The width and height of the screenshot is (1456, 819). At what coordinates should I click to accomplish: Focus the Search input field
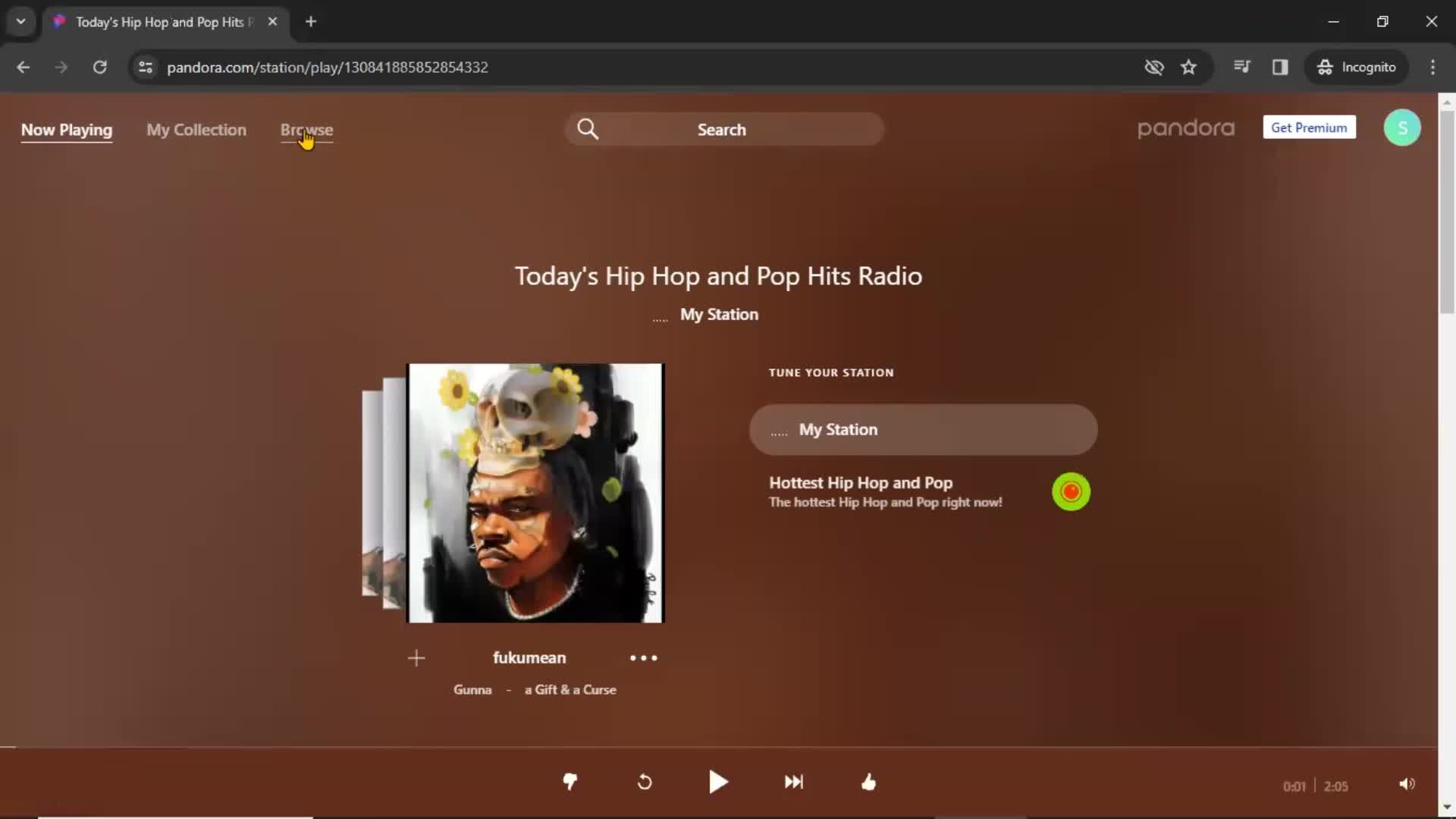724,129
